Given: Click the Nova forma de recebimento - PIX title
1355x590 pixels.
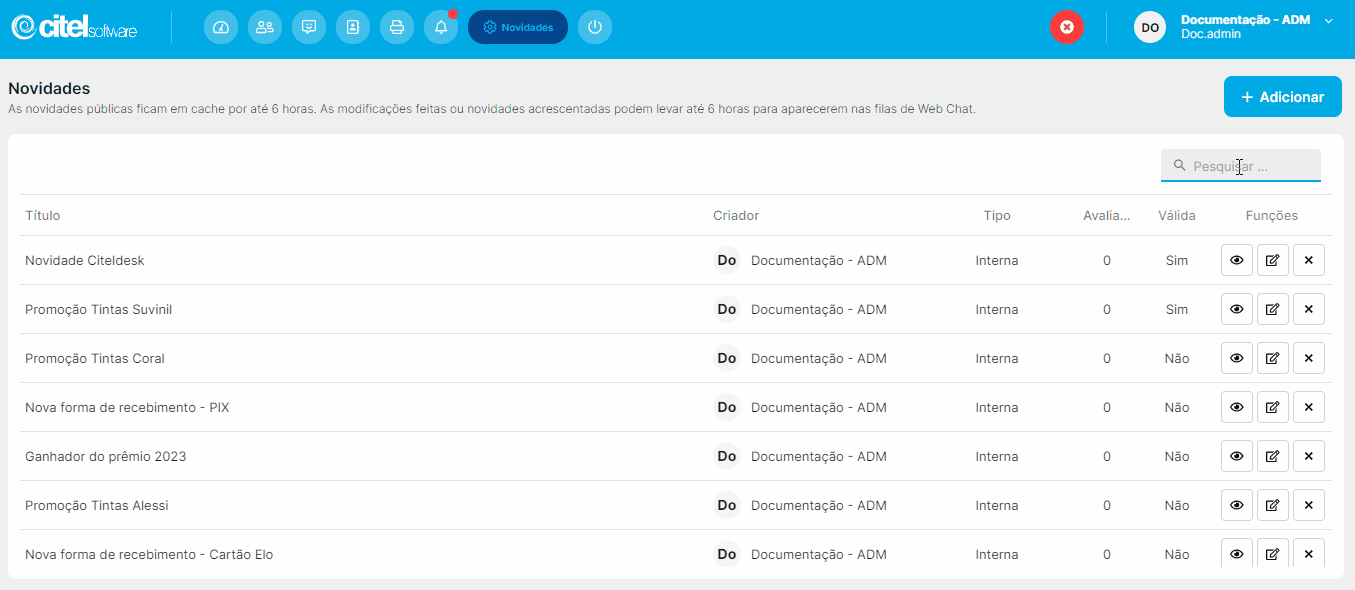Looking at the screenshot, I should 127,407.
